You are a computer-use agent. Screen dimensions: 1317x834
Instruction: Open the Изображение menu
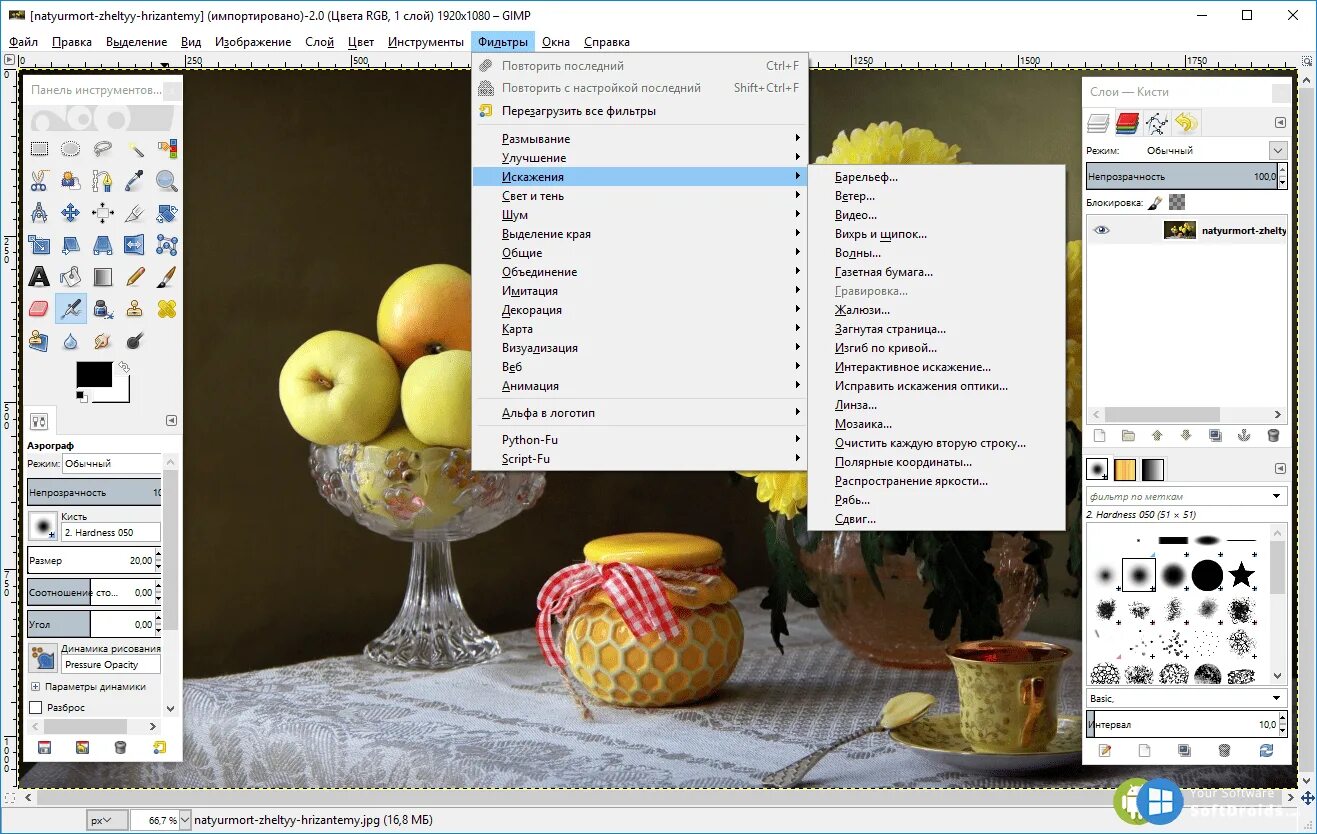point(253,42)
